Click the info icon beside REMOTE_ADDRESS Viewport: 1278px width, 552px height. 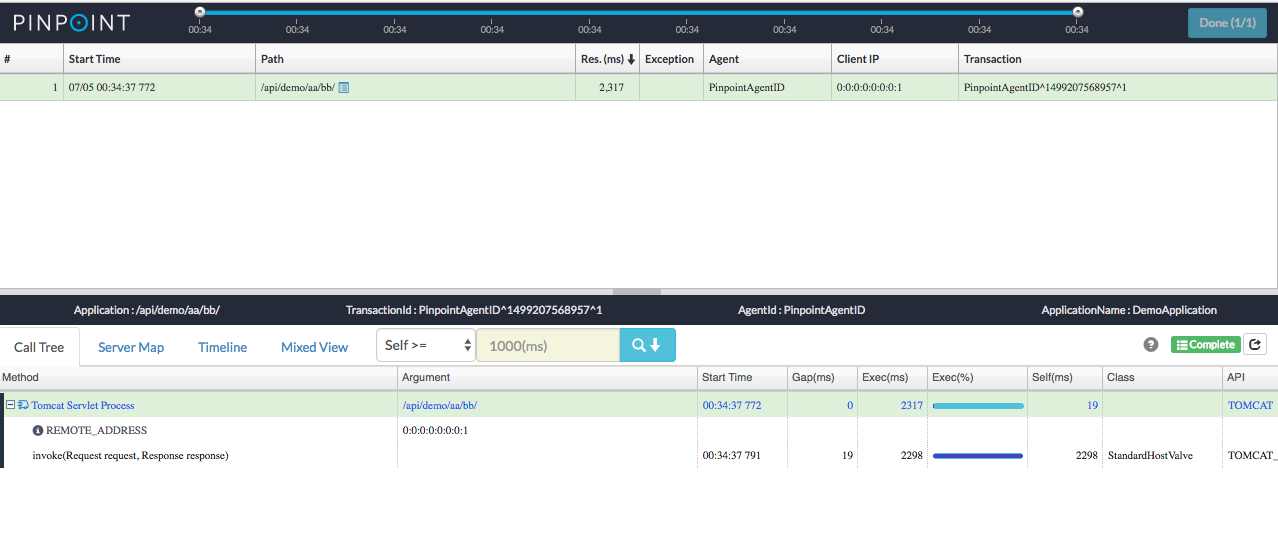click(38, 431)
